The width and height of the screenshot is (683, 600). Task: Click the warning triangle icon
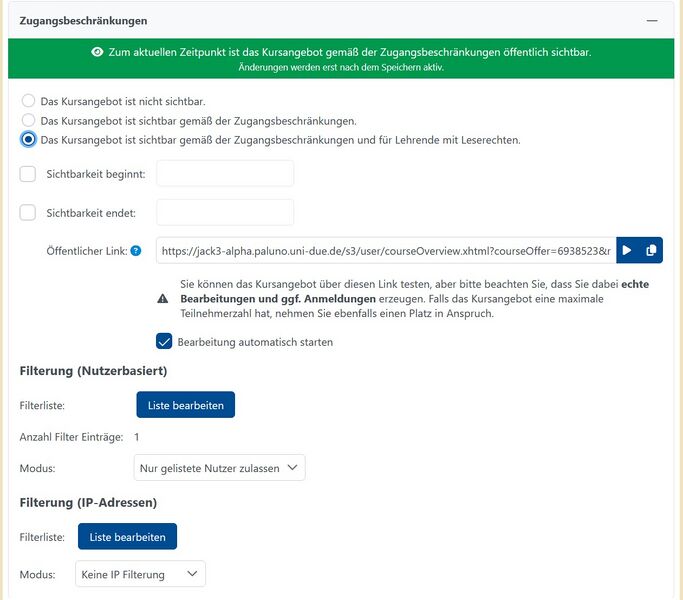[163, 299]
